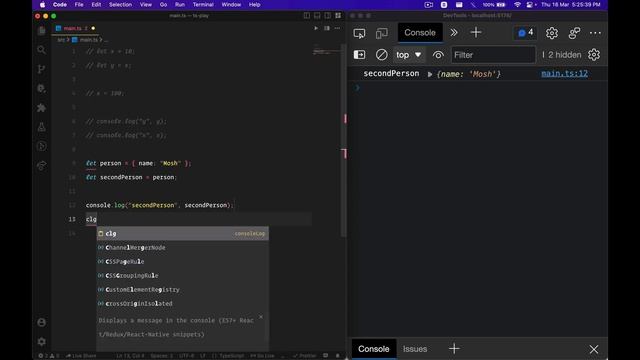Select CustomElementRegistry suggestion
The width and height of the screenshot is (640, 360).
(x=182, y=289)
